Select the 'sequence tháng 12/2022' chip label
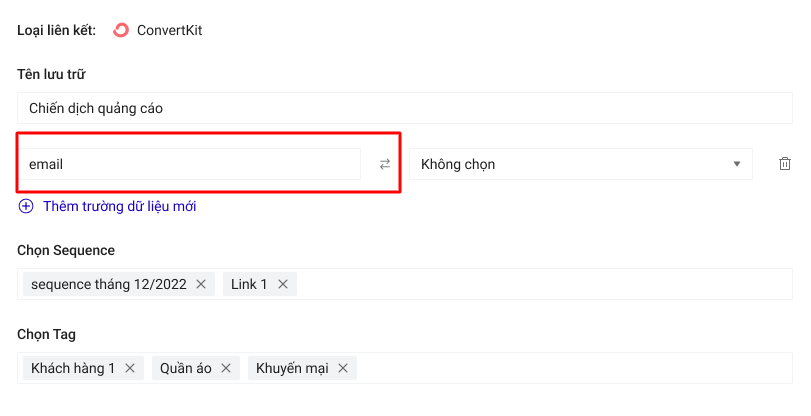The image size is (811, 416). [x=109, y=284]
